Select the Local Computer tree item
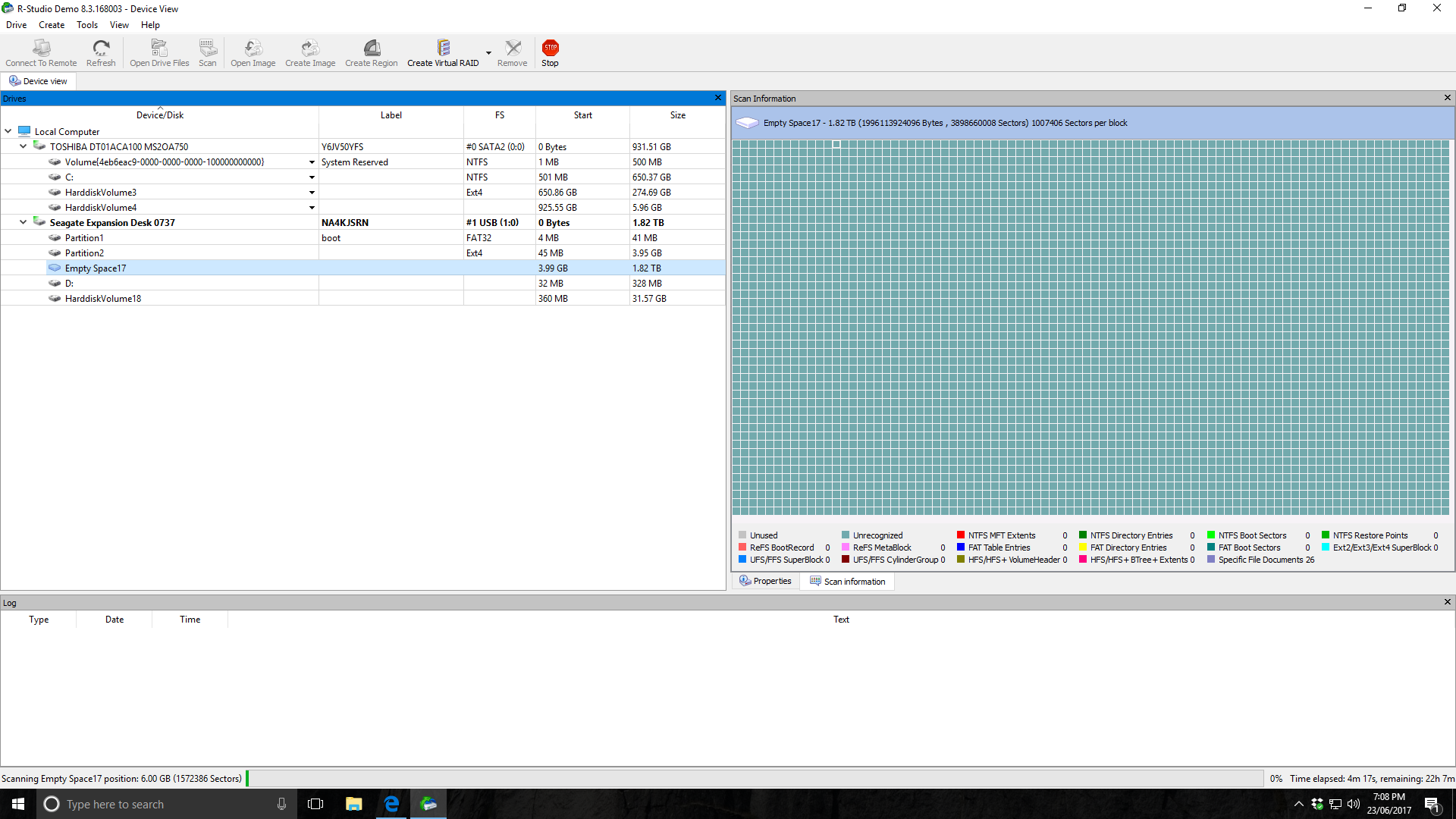1456x819 pixels. coord(67,132)
